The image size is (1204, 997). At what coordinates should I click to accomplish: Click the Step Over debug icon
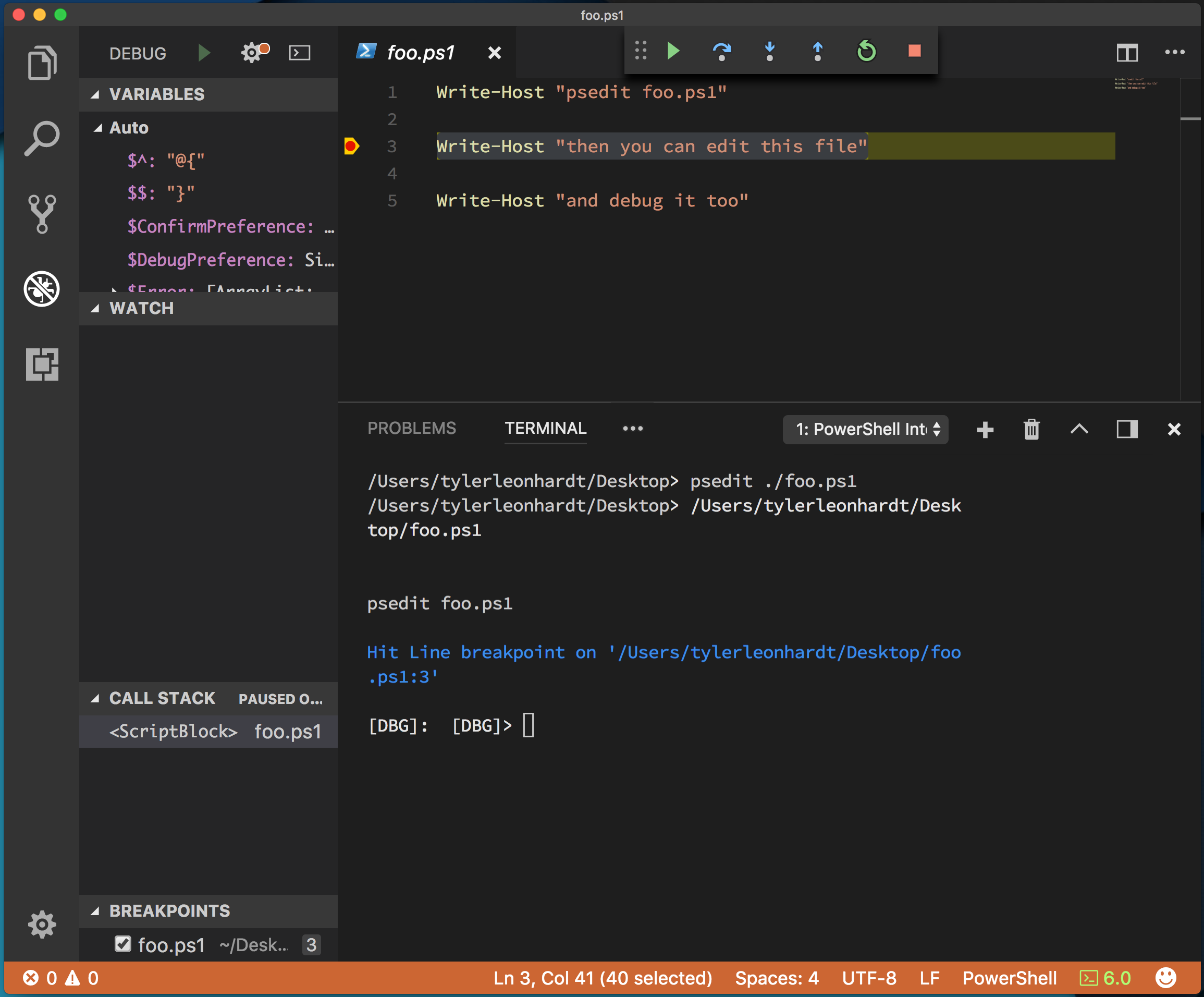(x=721, y=50)
